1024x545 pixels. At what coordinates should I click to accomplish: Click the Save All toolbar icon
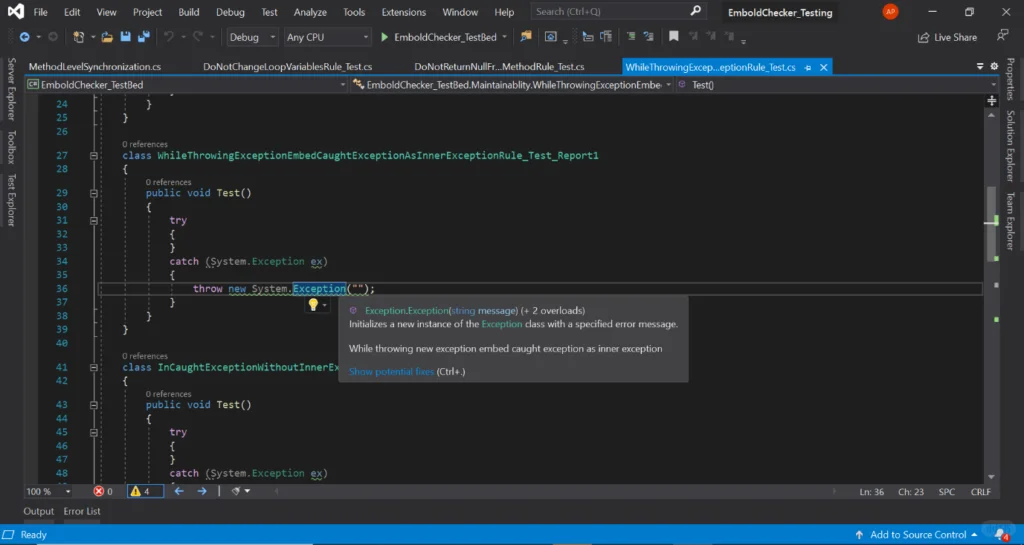(x=144, y=37)
